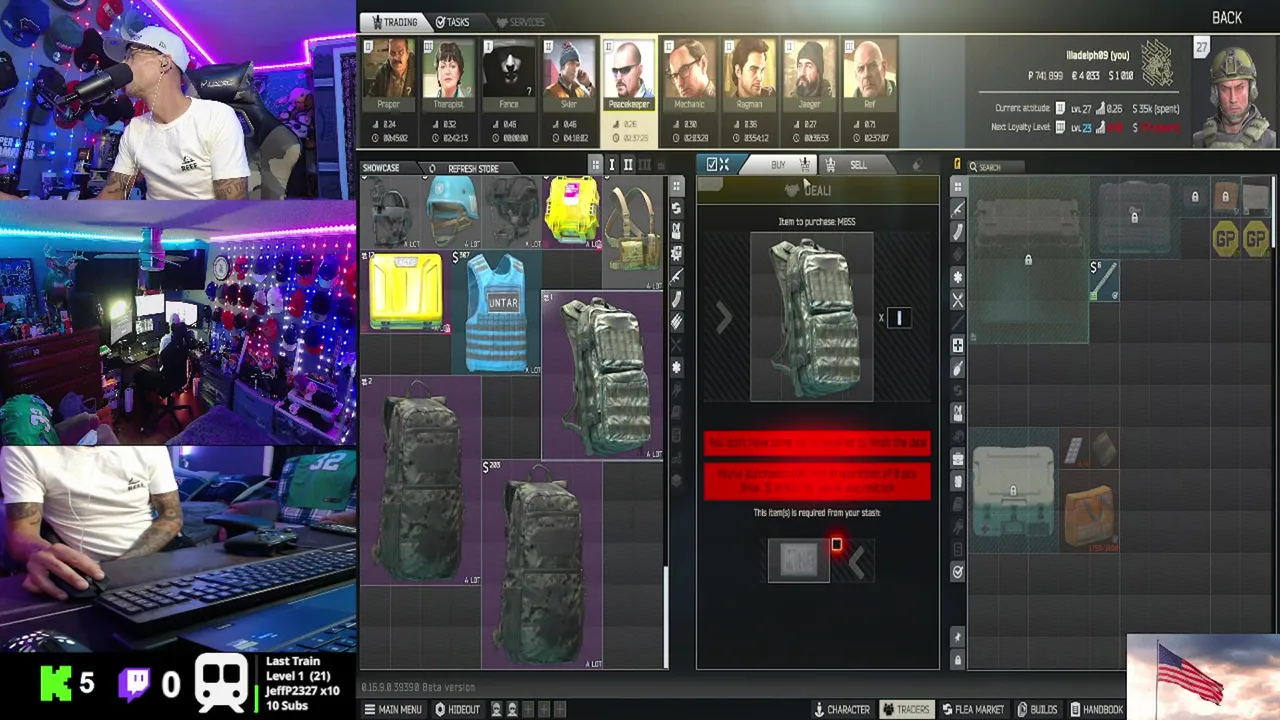Open the CHARACTER screen
Viewport: 1280px width, 720px height.
[841, 709]
